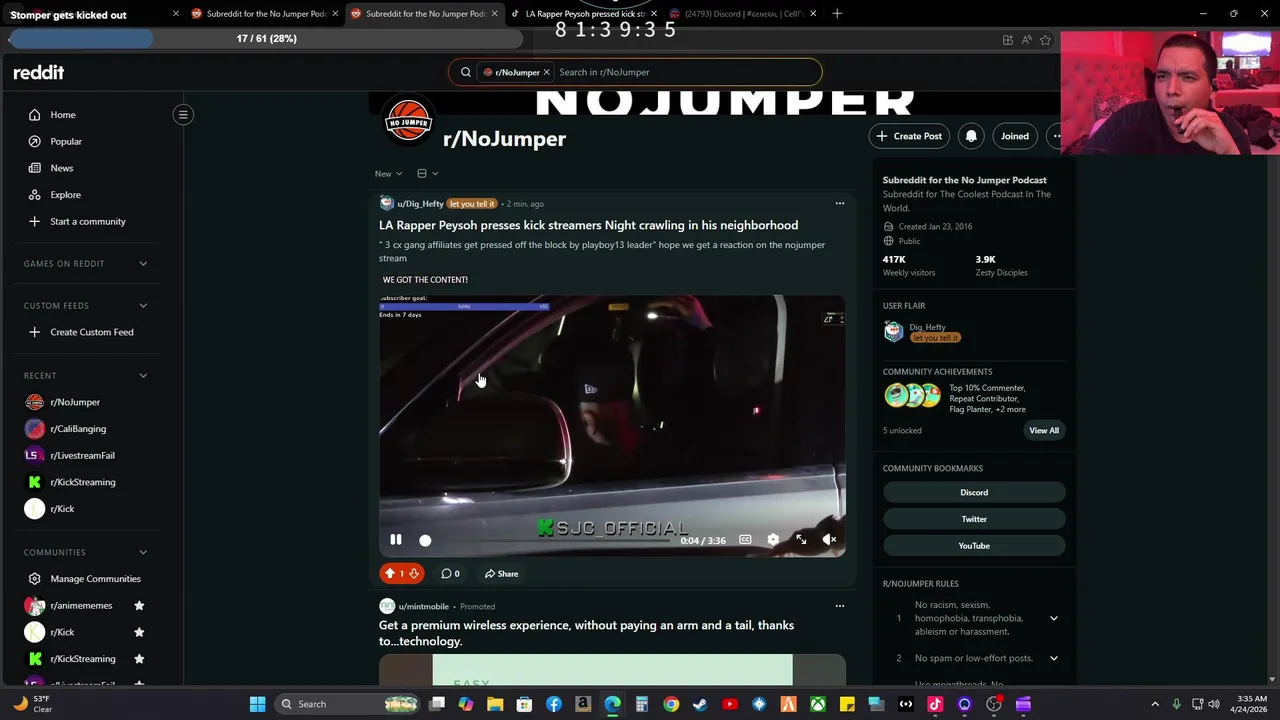The height and width of the screenshot is (720, 1280).
Task: Open YouTube community bookmark
Action: click(974, 546)
